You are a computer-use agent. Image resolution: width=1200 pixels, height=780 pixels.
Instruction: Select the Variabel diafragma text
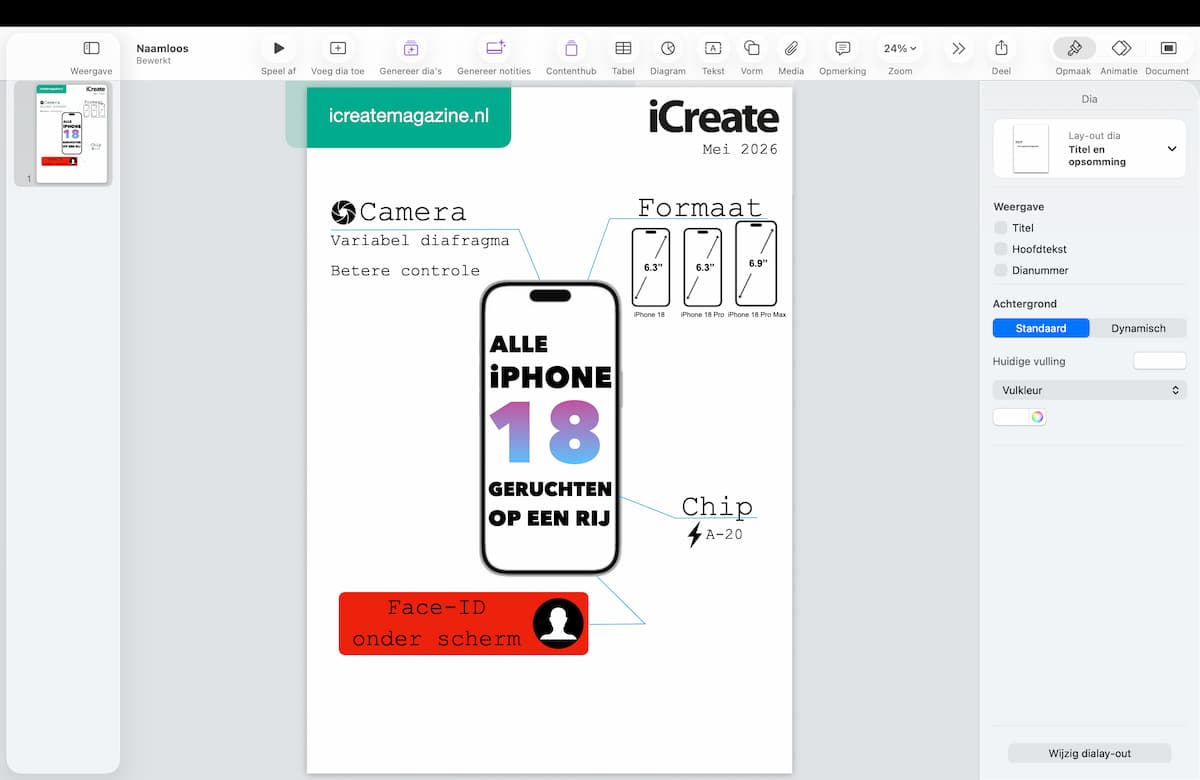(420, 240)
